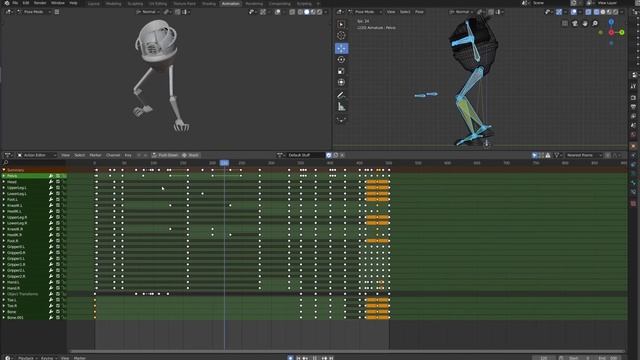Unlink the Default Stuff action

click(342, 155)
